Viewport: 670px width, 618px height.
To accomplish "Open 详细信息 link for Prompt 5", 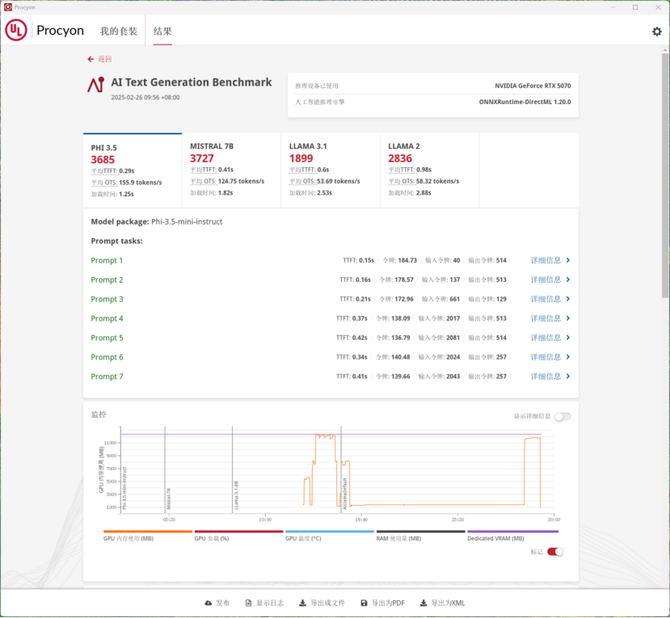I will click(x=546, y=338).
